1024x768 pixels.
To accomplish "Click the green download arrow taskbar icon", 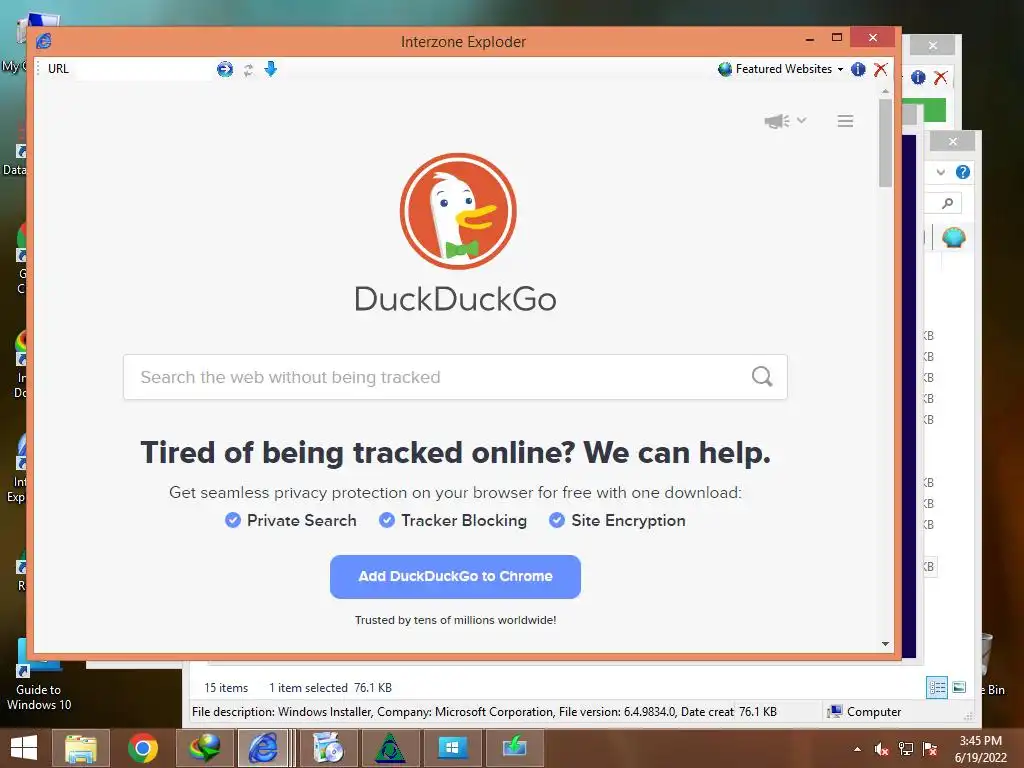I will [515, 748].
